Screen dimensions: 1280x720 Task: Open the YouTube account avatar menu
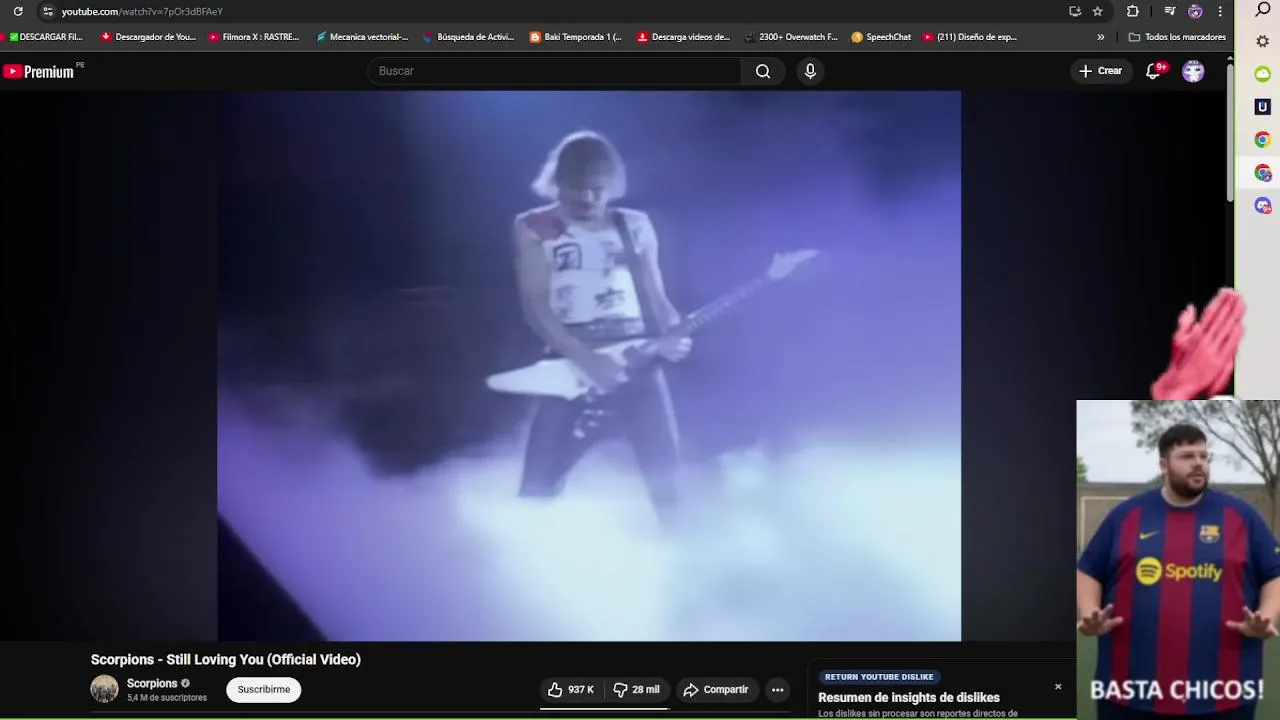point(1193,71)
